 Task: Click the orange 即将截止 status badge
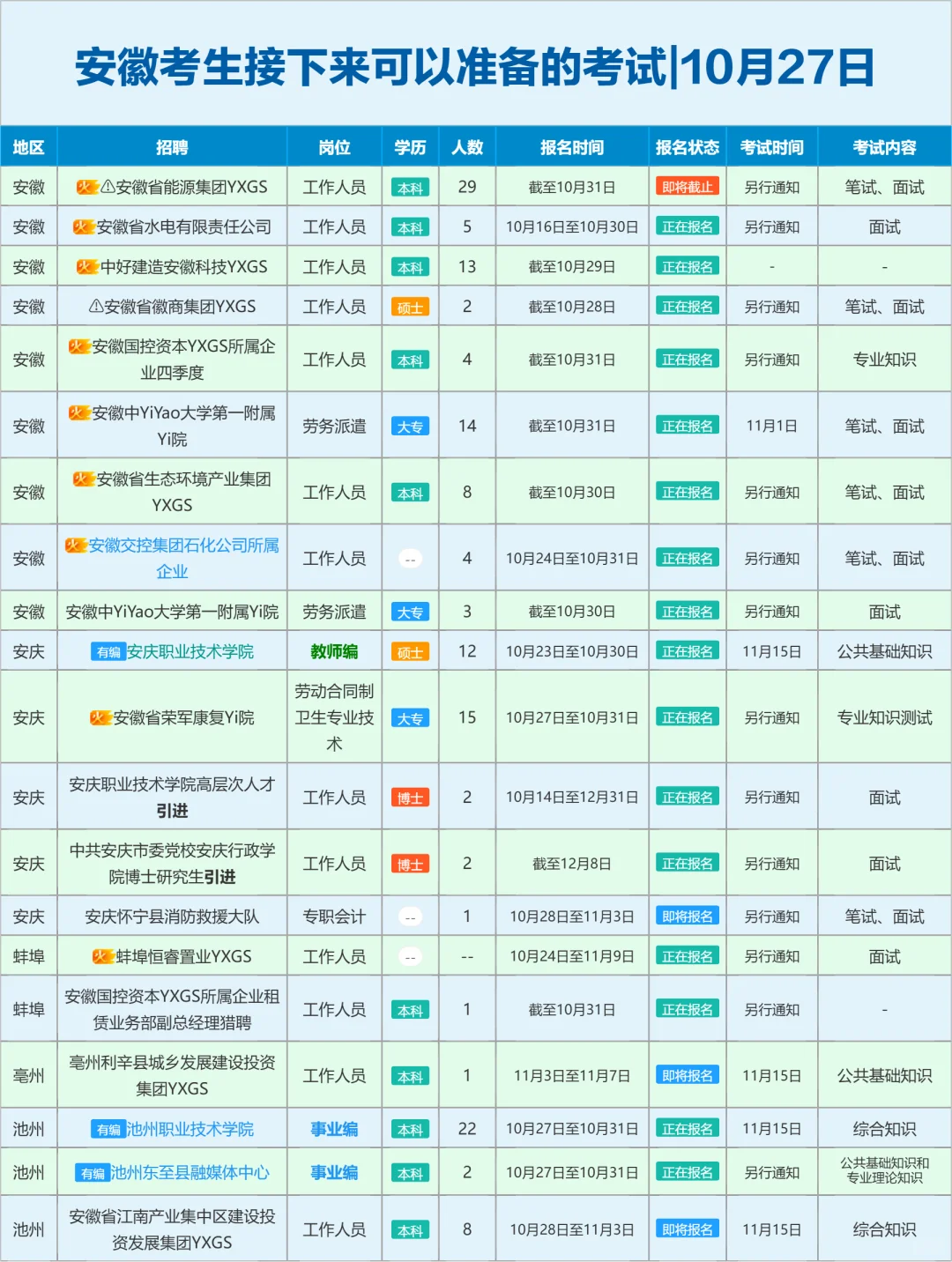click(x=687, y=186)
